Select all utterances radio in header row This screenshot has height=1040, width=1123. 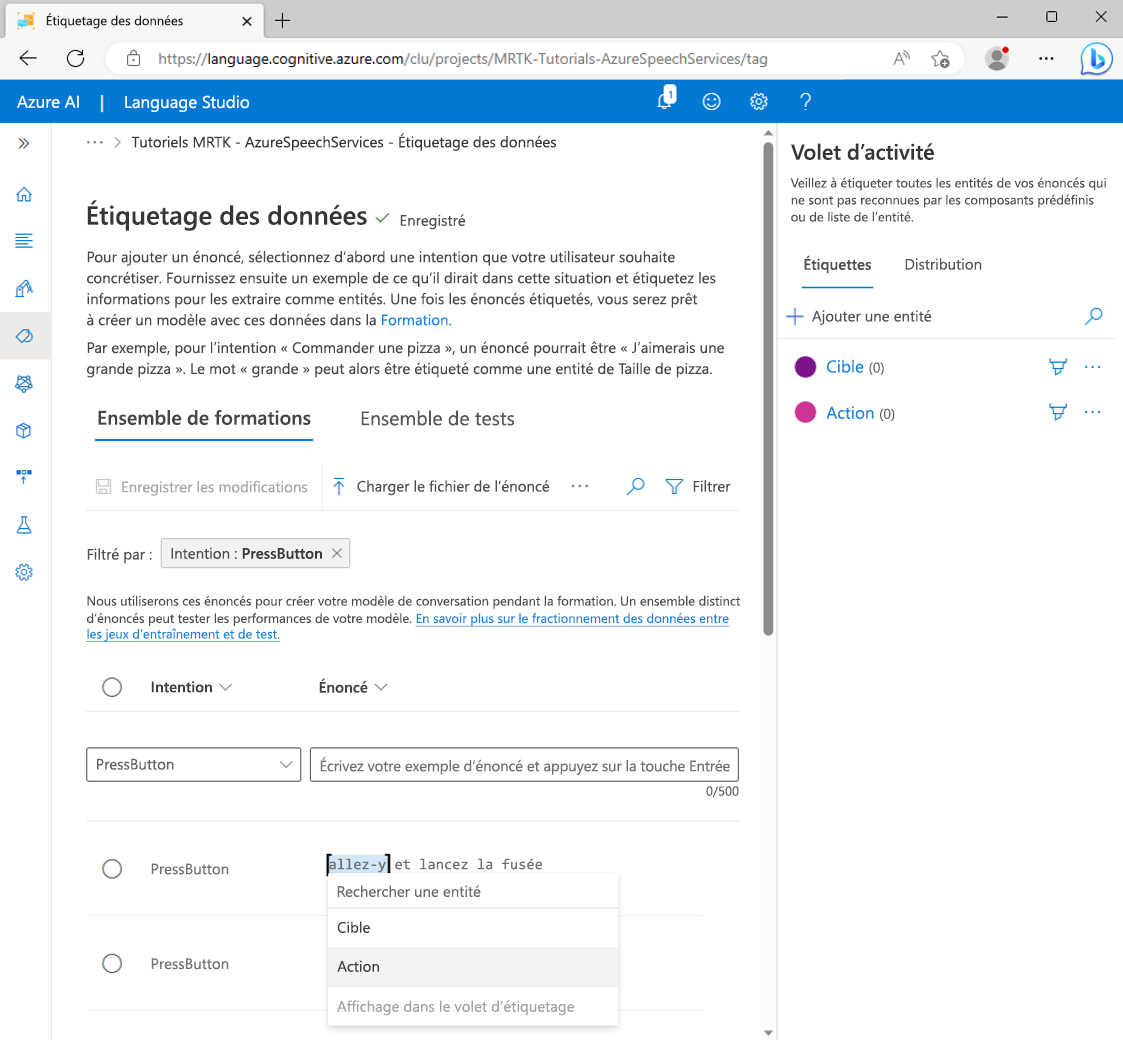coord(112,687)
